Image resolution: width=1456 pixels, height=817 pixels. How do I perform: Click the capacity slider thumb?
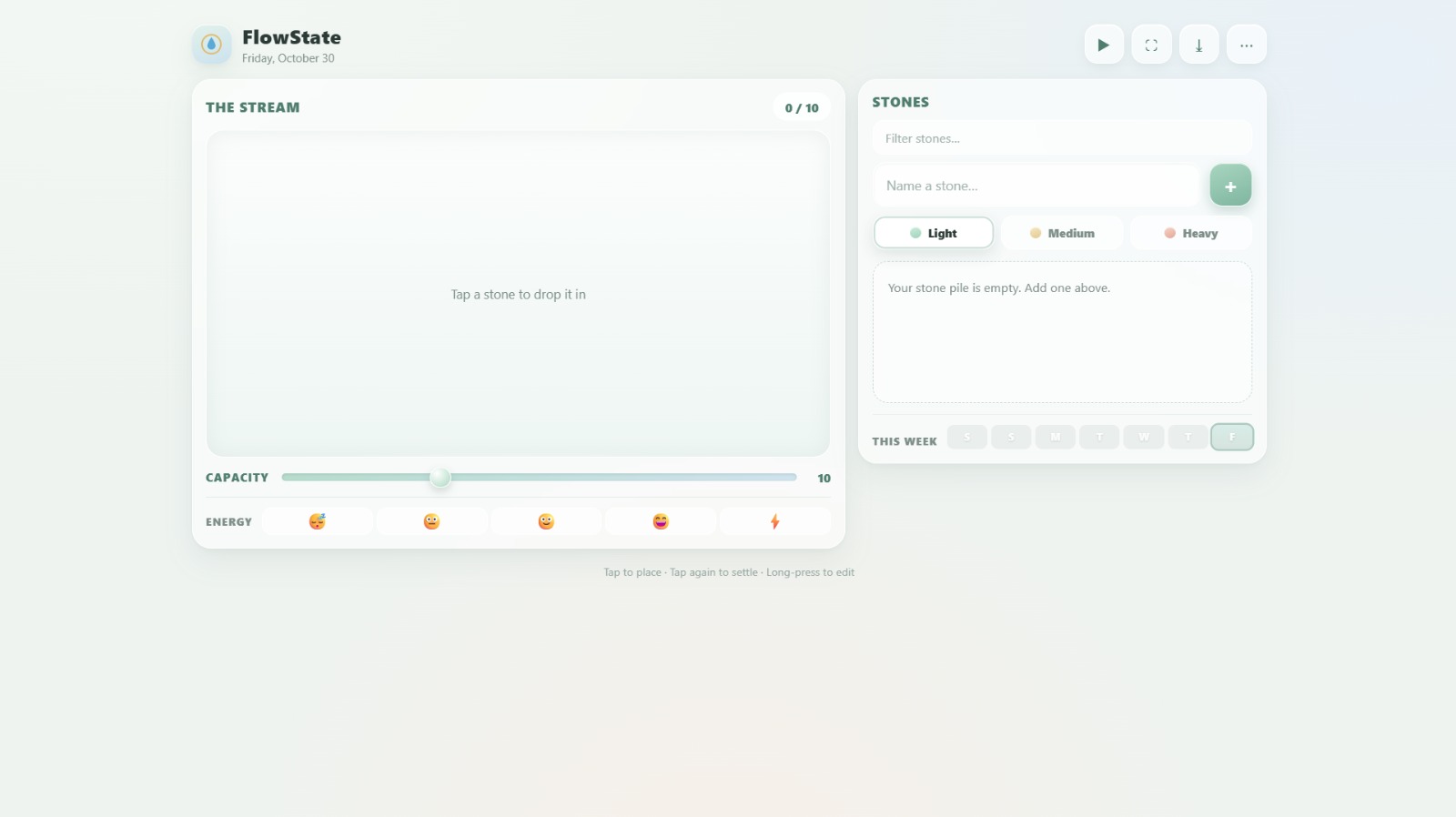440,478
